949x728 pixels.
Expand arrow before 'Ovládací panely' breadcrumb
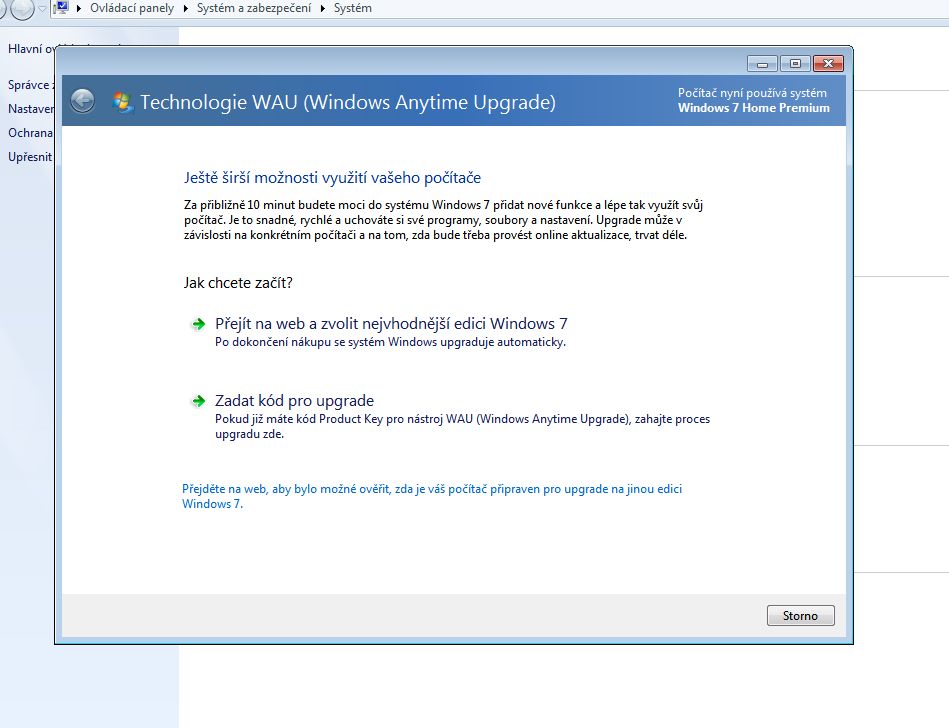(79, 8)
